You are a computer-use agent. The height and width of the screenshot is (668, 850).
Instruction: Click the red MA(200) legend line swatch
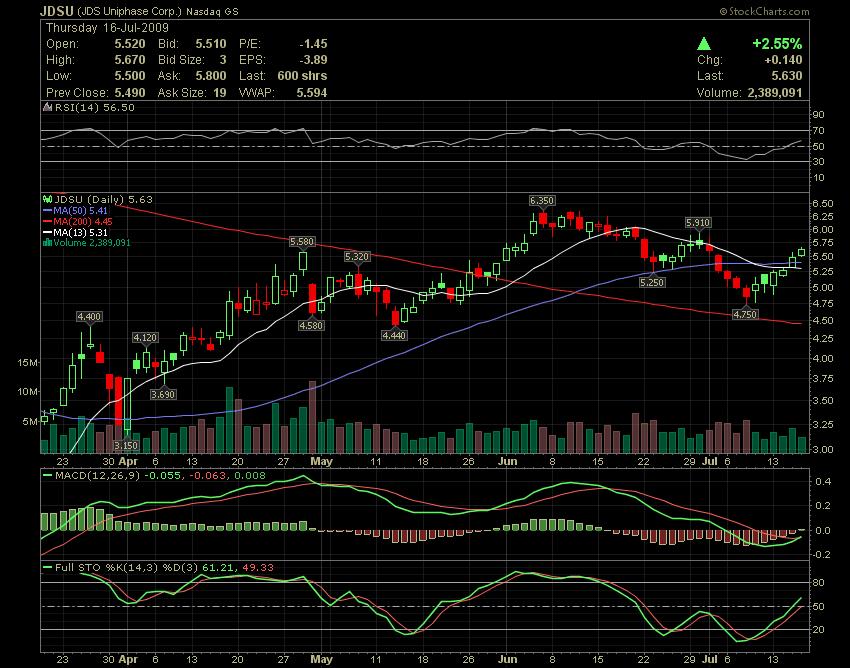click(48, 222)
